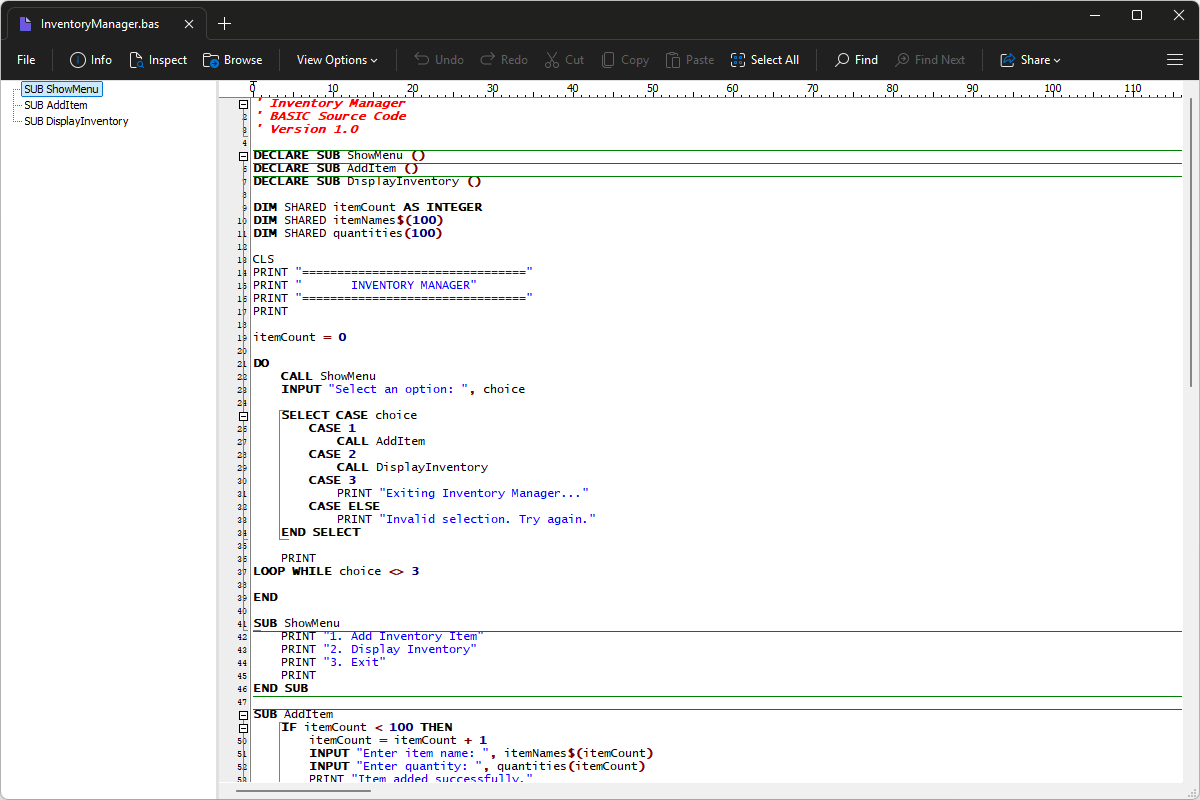
Task: Click the Redo button
Action: pyautogui.click(x=504, y=60)
